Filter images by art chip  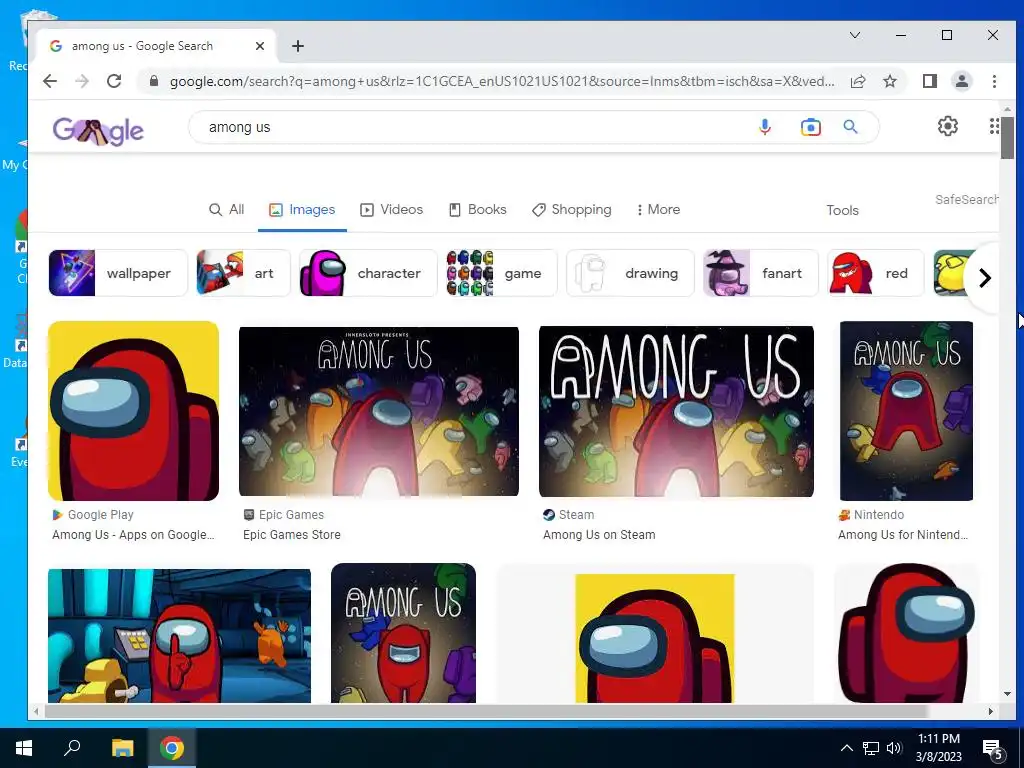pos(243,273)
